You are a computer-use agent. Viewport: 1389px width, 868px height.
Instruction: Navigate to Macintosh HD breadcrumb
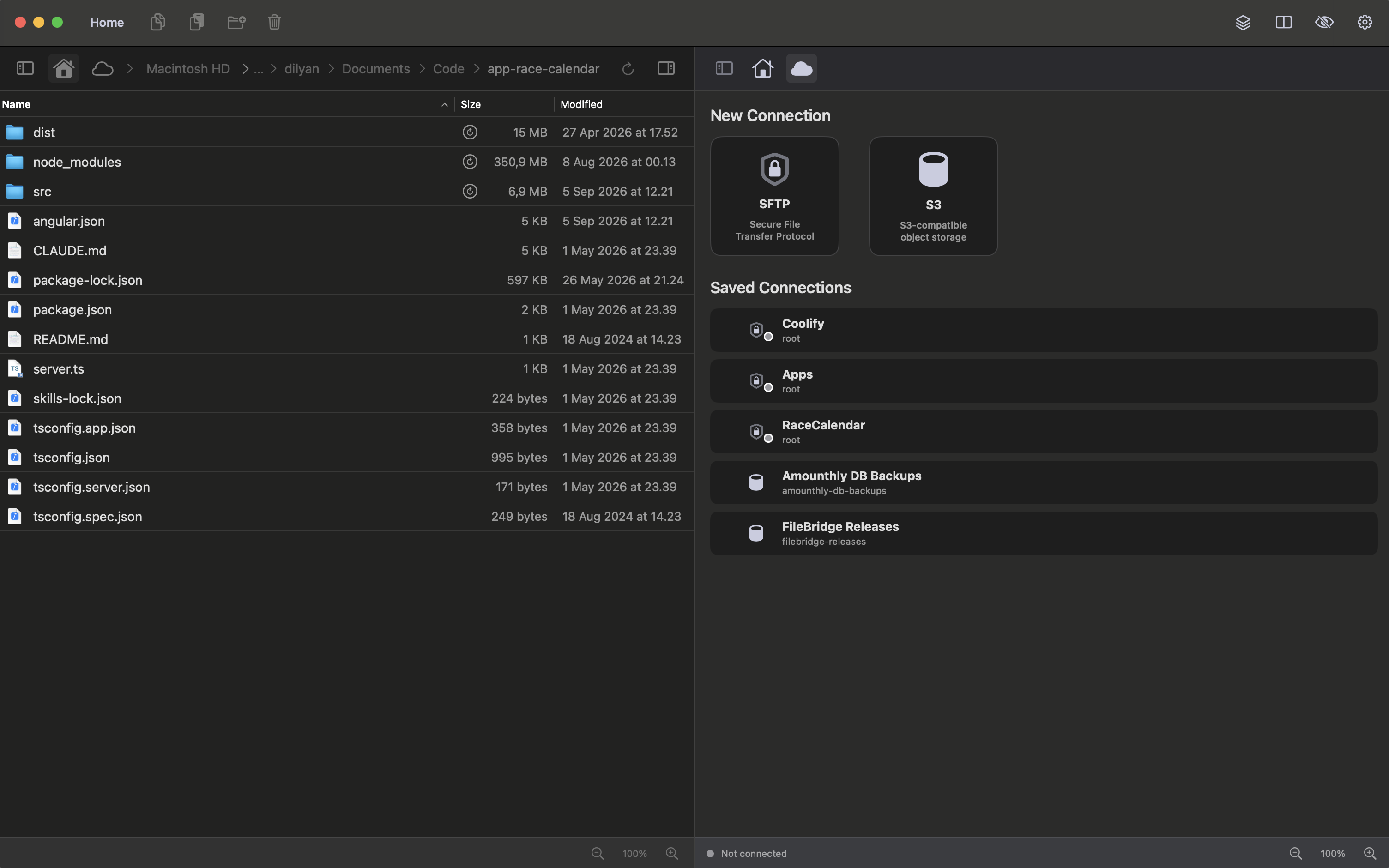(187, 69)
